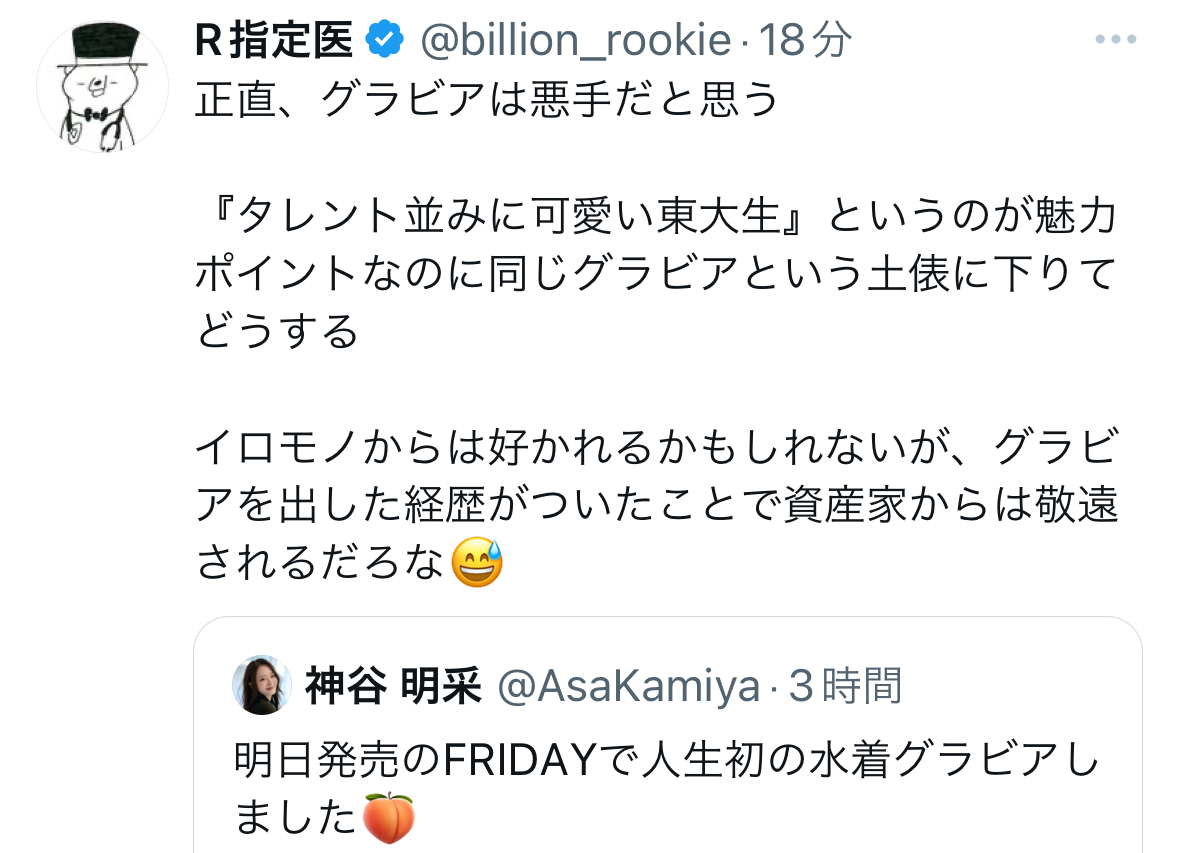Viewport: 1179px width, 853px height.
Task: Open the 神谷 明采 display name
Action: coord(393,685)
